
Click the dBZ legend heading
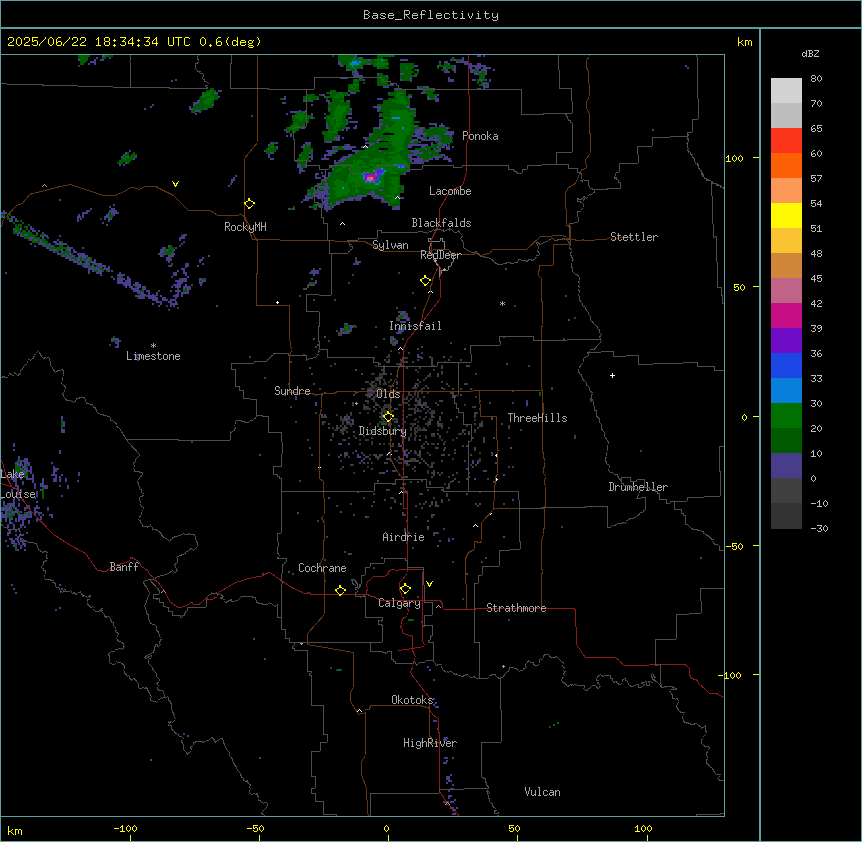810,53
